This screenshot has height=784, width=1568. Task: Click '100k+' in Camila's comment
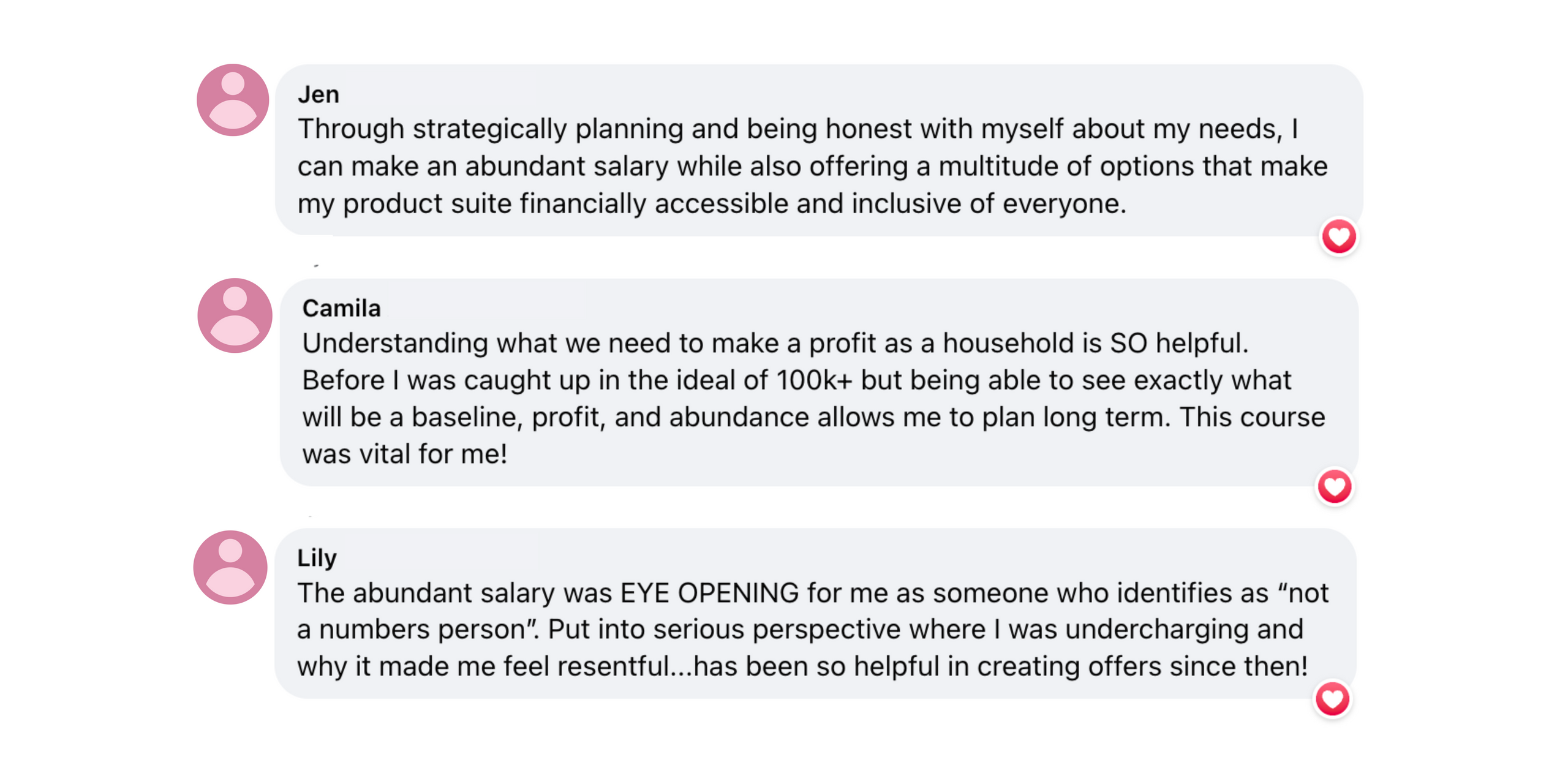[814, 380]
